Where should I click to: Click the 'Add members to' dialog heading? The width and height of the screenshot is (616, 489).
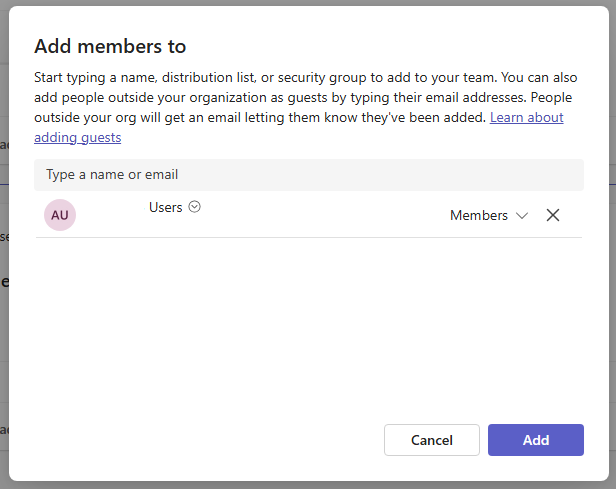click(x=110, y=47)
